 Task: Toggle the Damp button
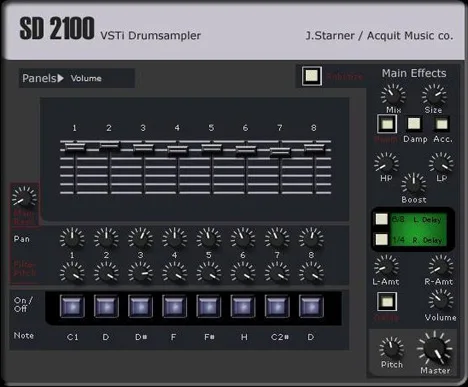coord(414,124)
